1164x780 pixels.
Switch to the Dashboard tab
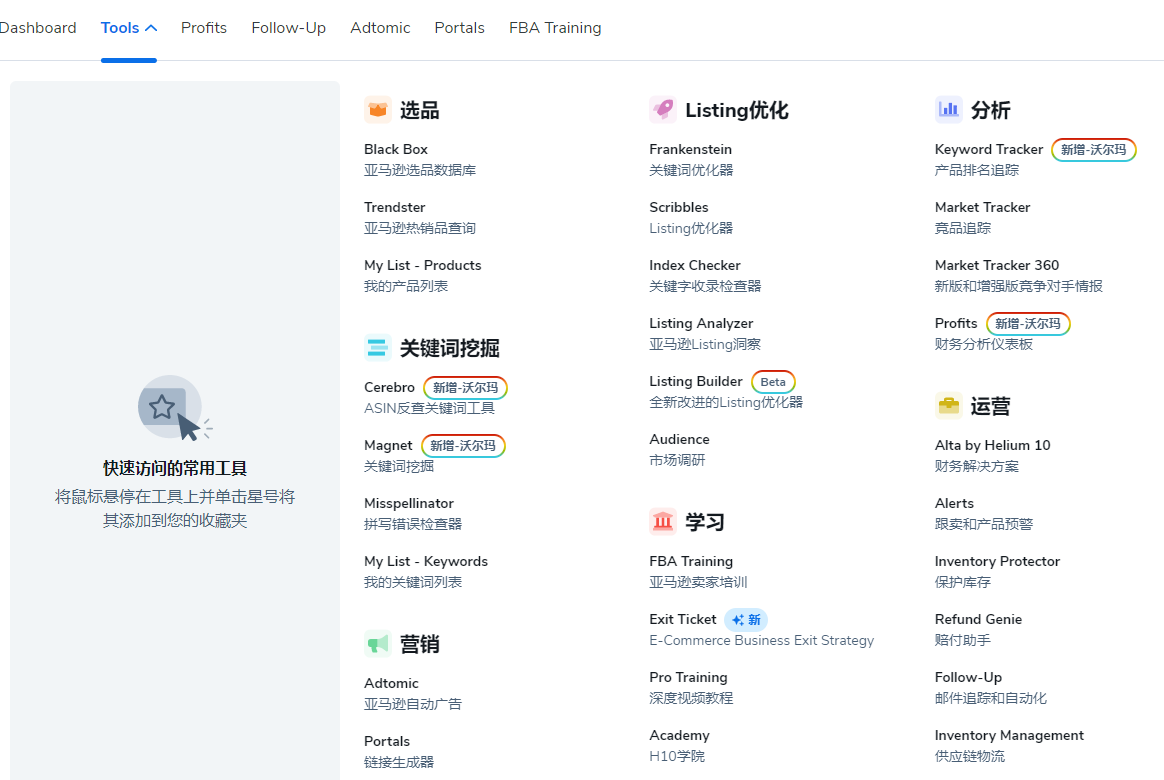click(38, 27)
